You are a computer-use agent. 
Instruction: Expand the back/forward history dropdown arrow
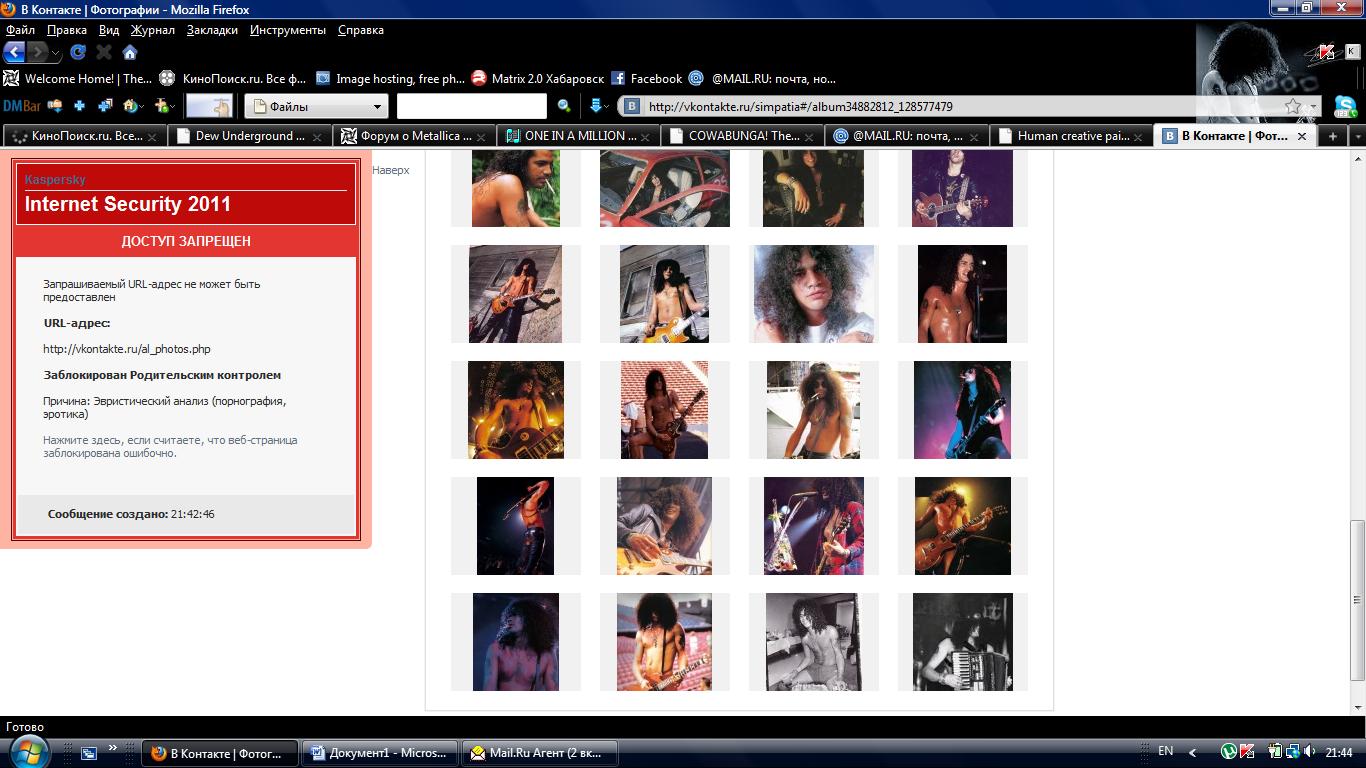tap(56, 53)
